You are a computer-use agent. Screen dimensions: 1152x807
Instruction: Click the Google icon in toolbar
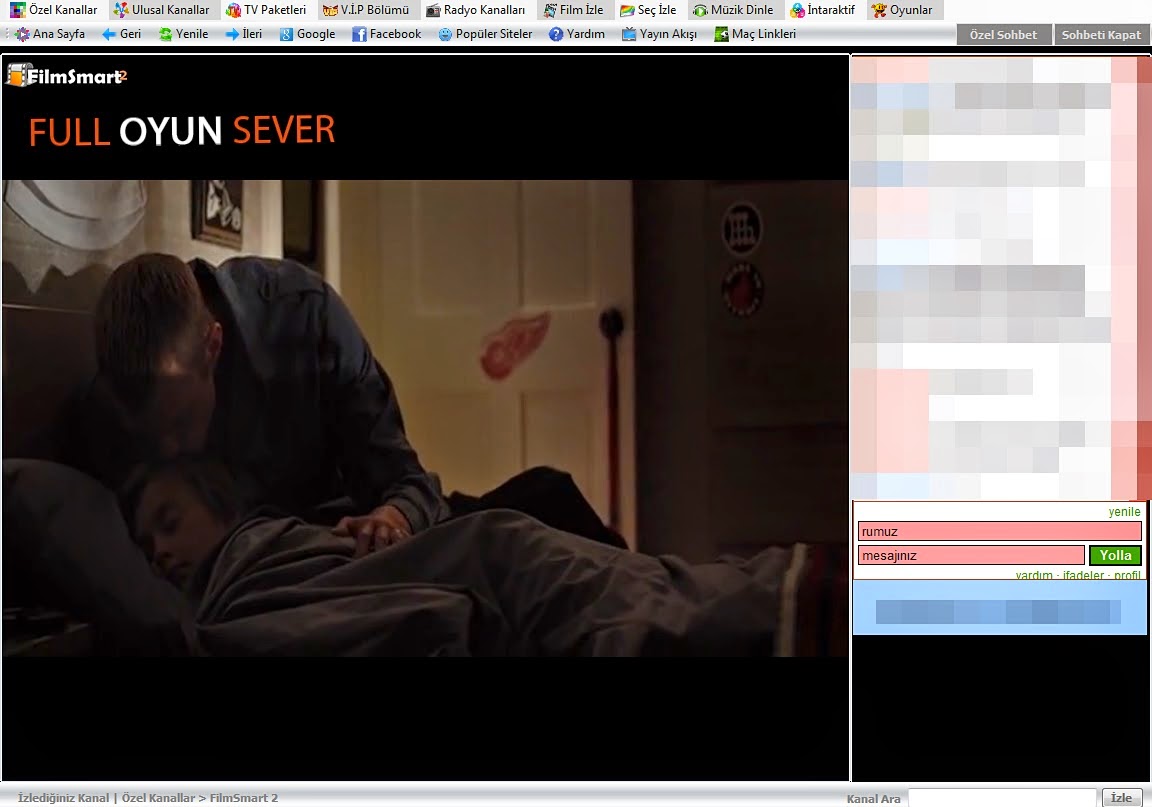click(x=287, y=35)
